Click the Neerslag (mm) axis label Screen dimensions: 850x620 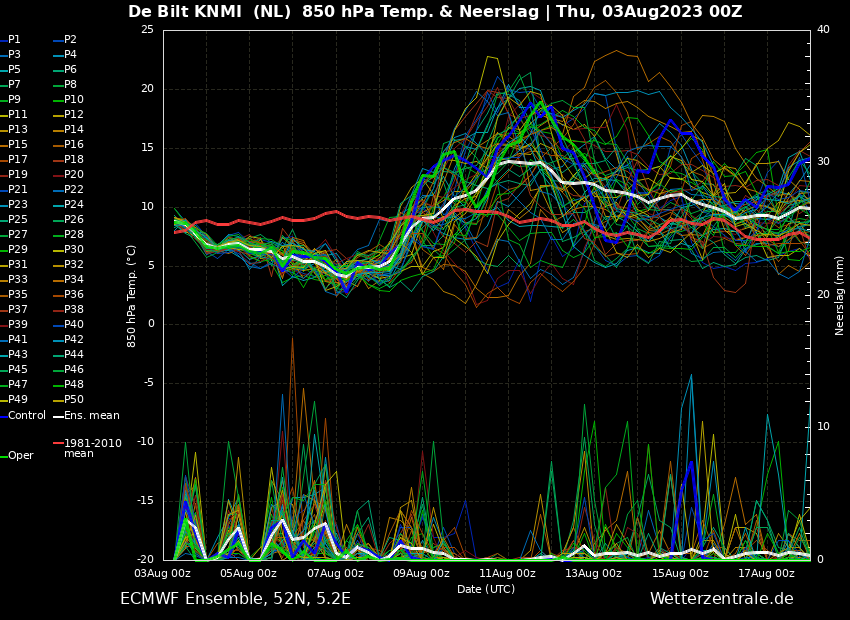pyautogui.click(x=840, y=295)
